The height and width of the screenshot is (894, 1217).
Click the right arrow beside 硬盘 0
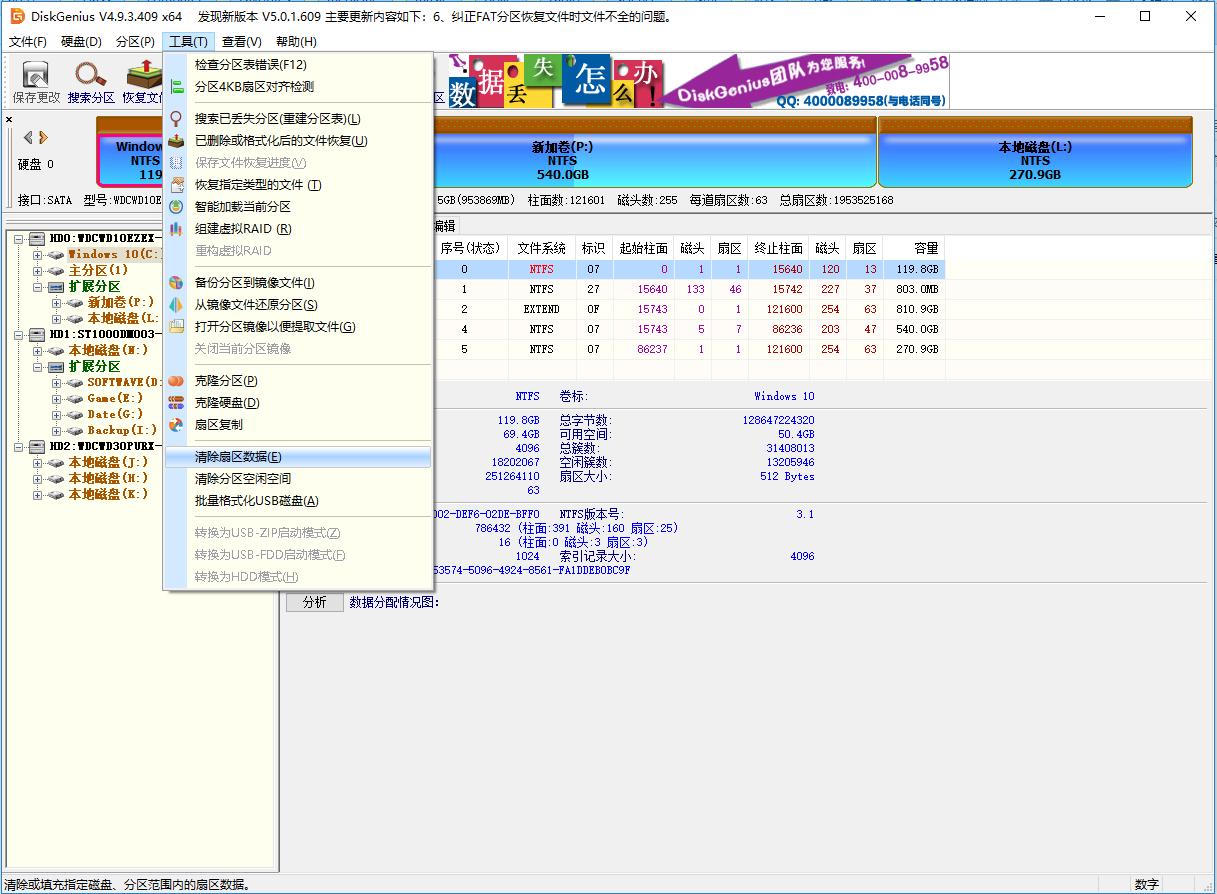point(44,137)
